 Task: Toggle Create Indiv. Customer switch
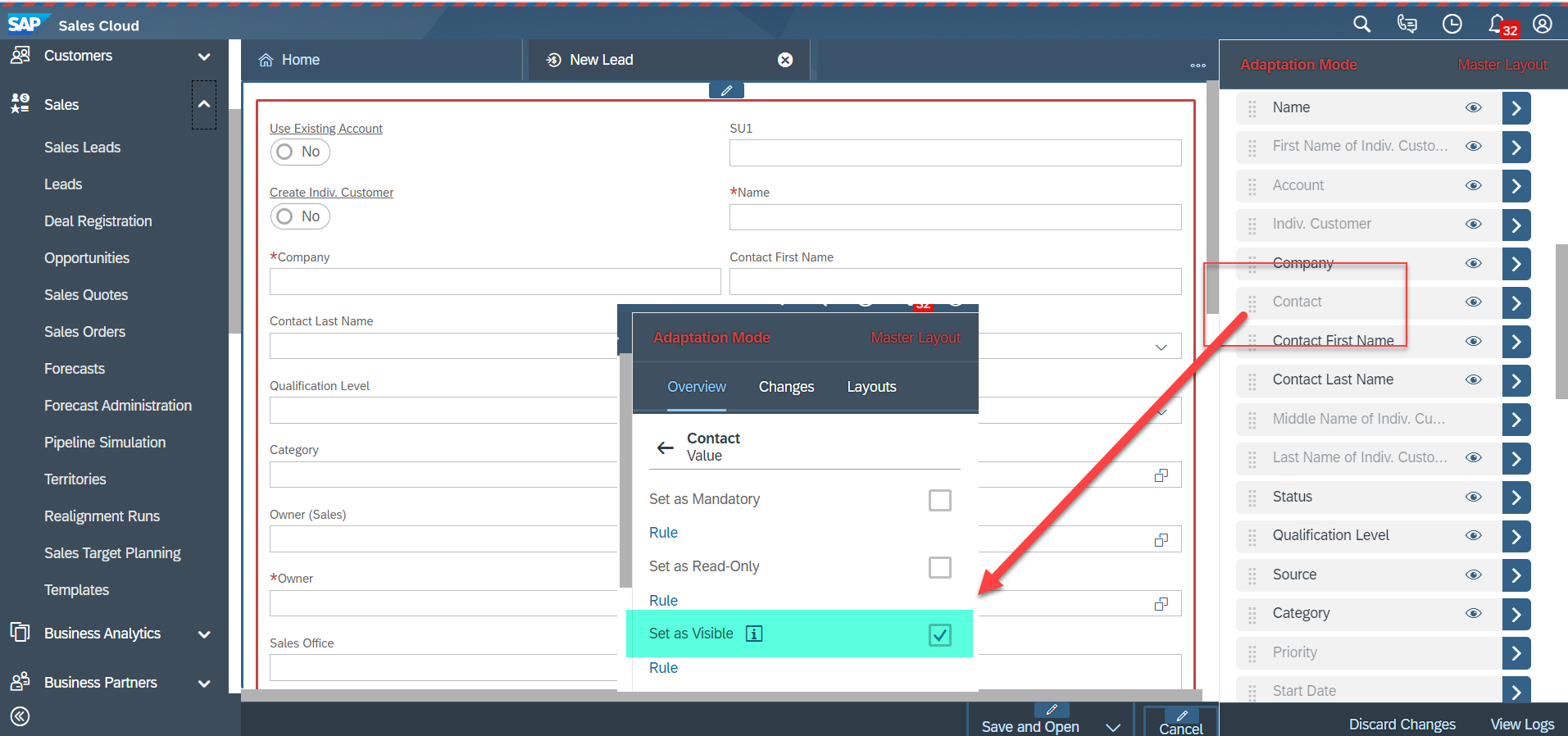(x=300, y=216)
